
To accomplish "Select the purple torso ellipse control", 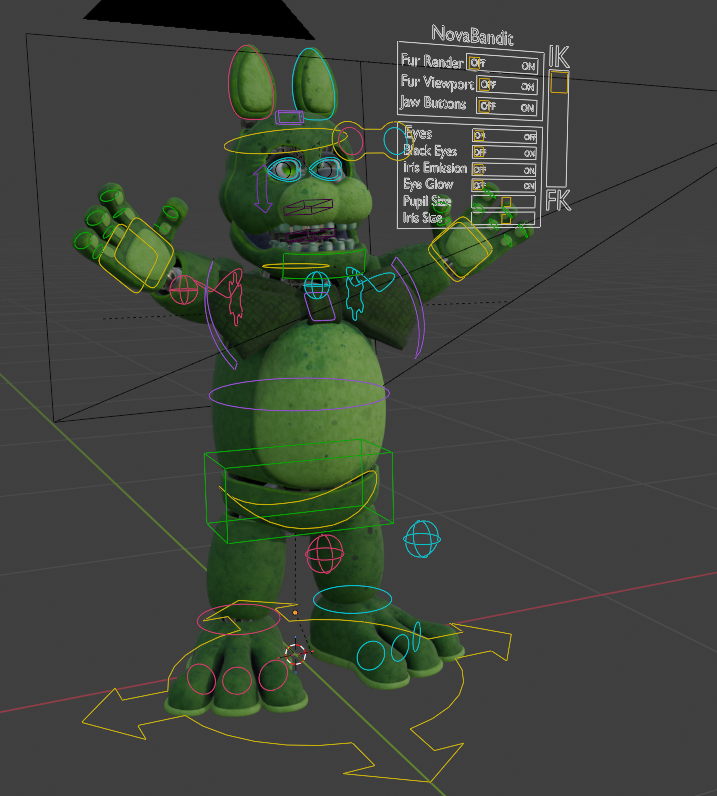I will [x=299, y=394].
